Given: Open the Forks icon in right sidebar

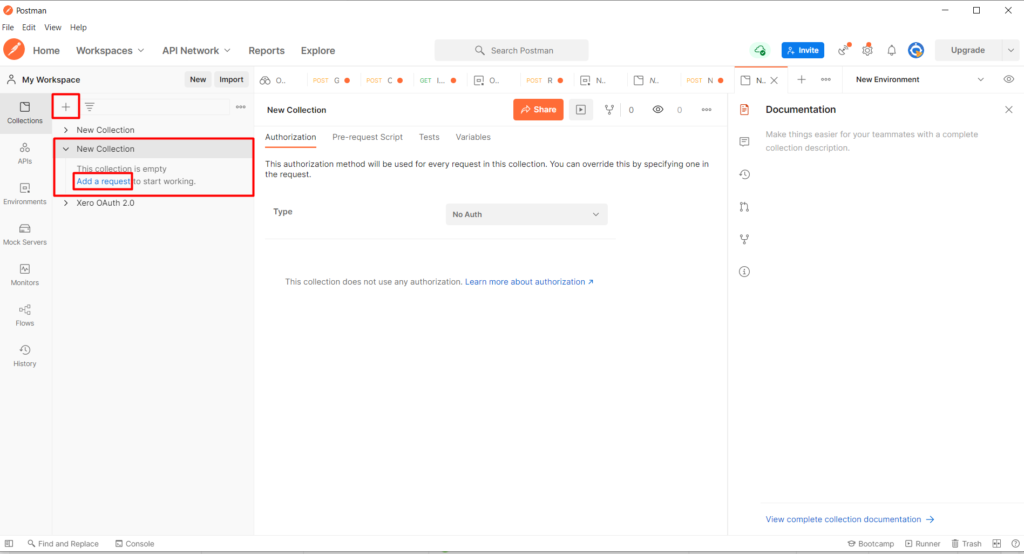Looking at the screenshot, I should 744,239.
